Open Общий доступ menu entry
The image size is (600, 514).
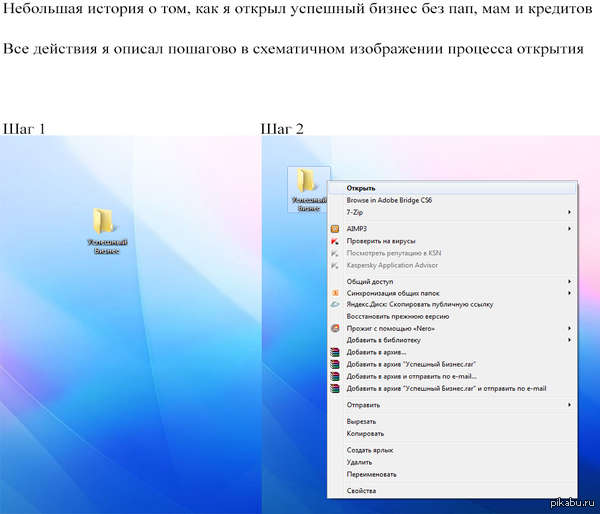pos(452,281)
